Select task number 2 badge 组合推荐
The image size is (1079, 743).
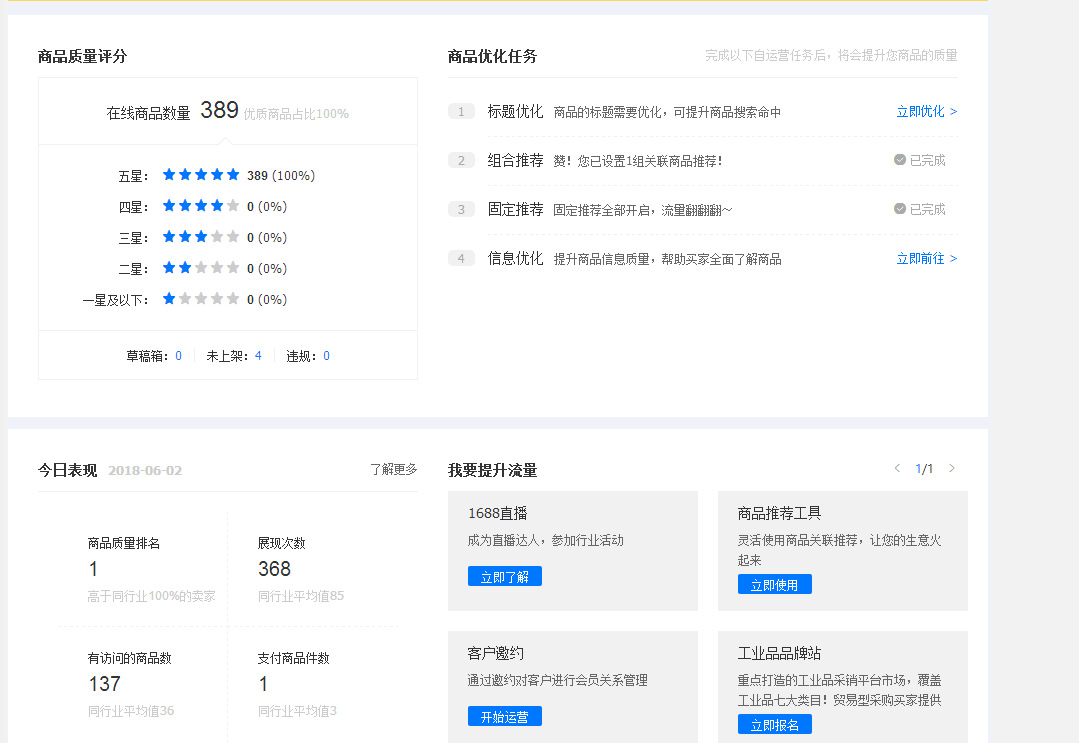click(461, 160)
